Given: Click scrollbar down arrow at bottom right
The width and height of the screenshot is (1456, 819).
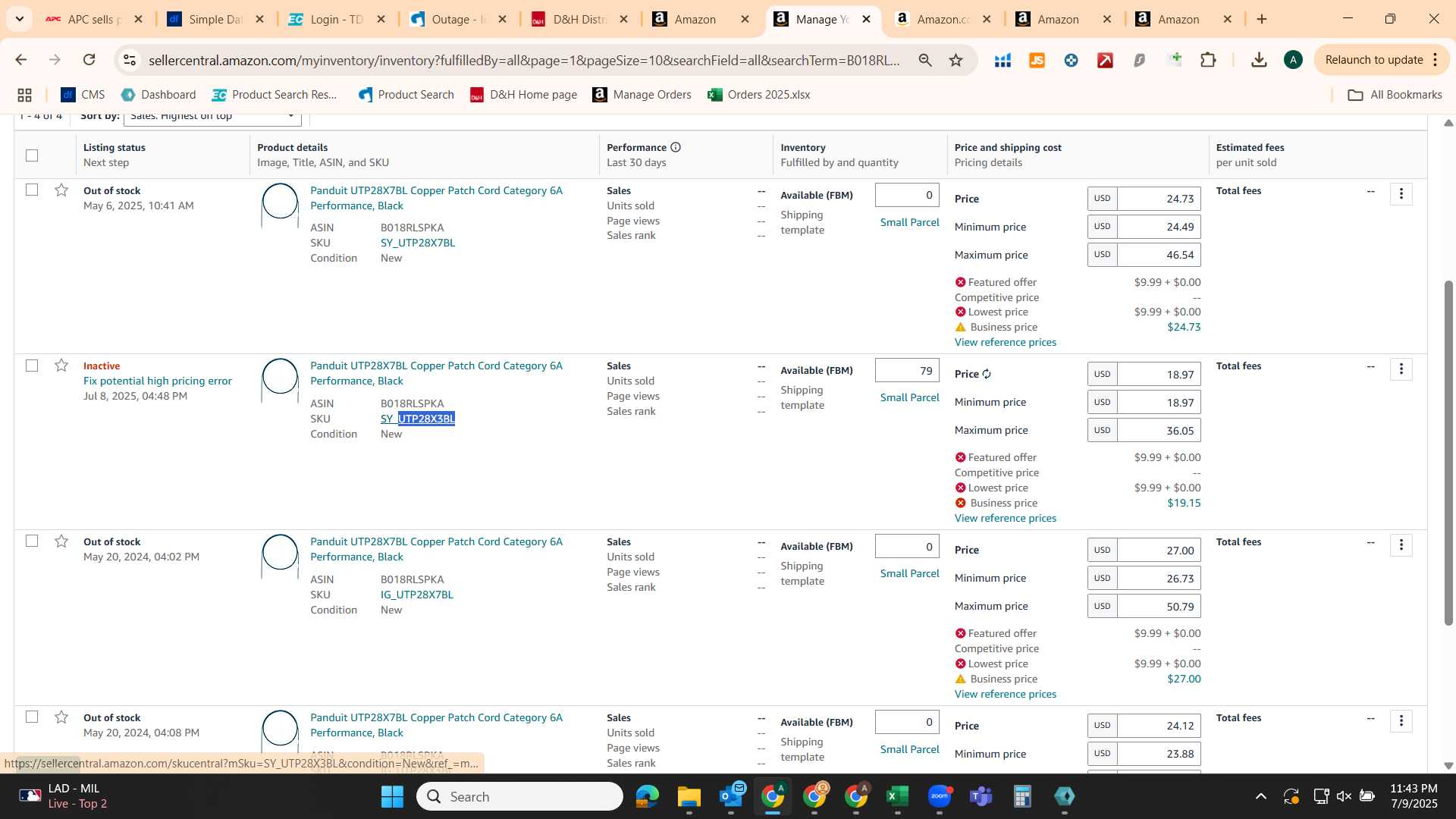Looking at the screenshot, I should [x=1448, y=765].
